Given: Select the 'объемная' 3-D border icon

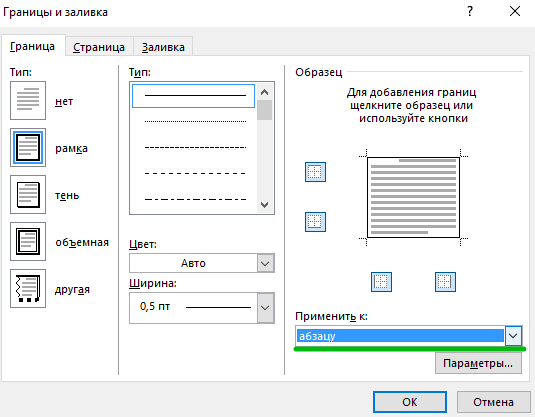Looking at the screenshot, I should tap(28, 242).
